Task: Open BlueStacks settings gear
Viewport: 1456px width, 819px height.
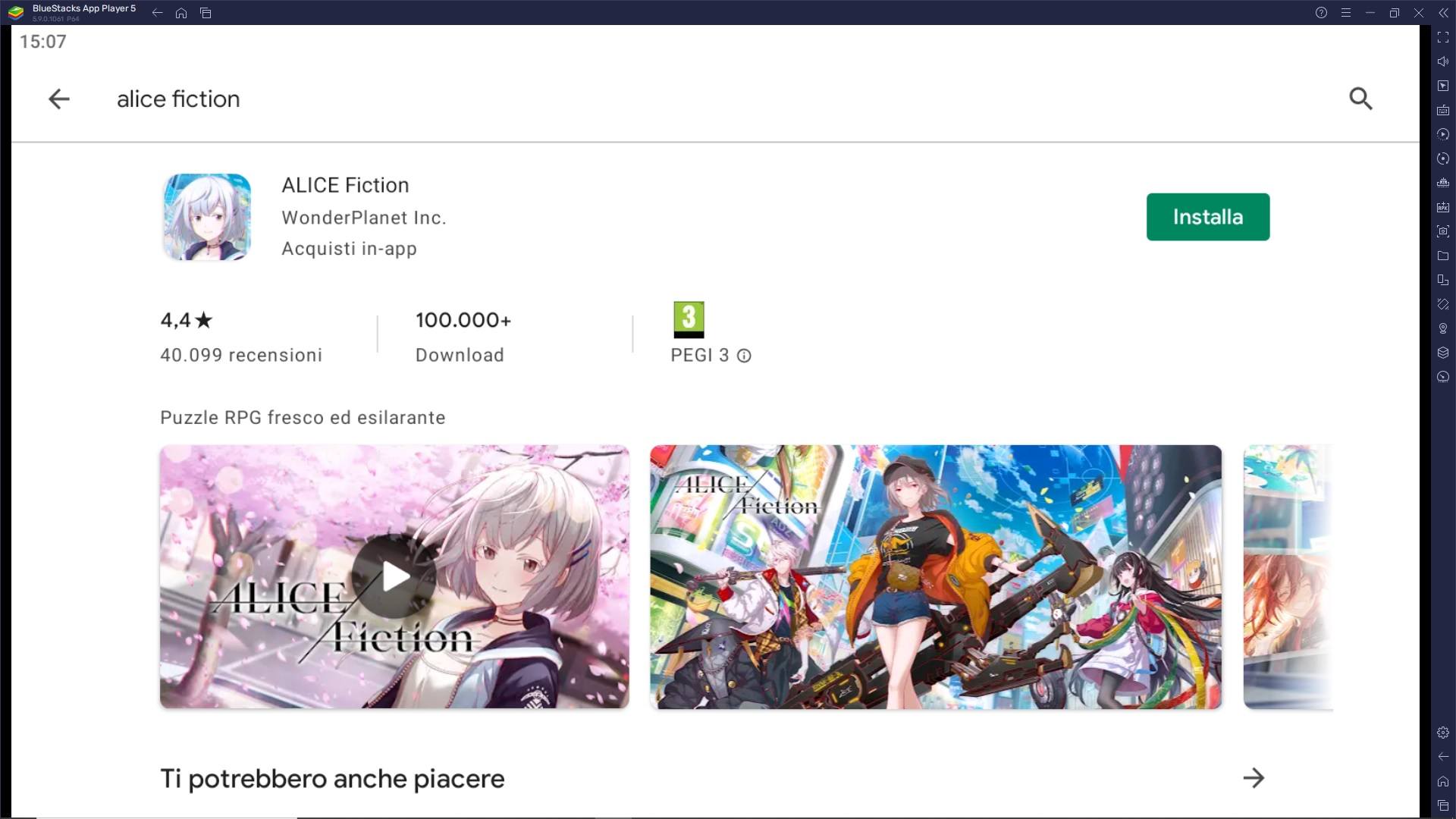Action: [x=1443, y=733]
